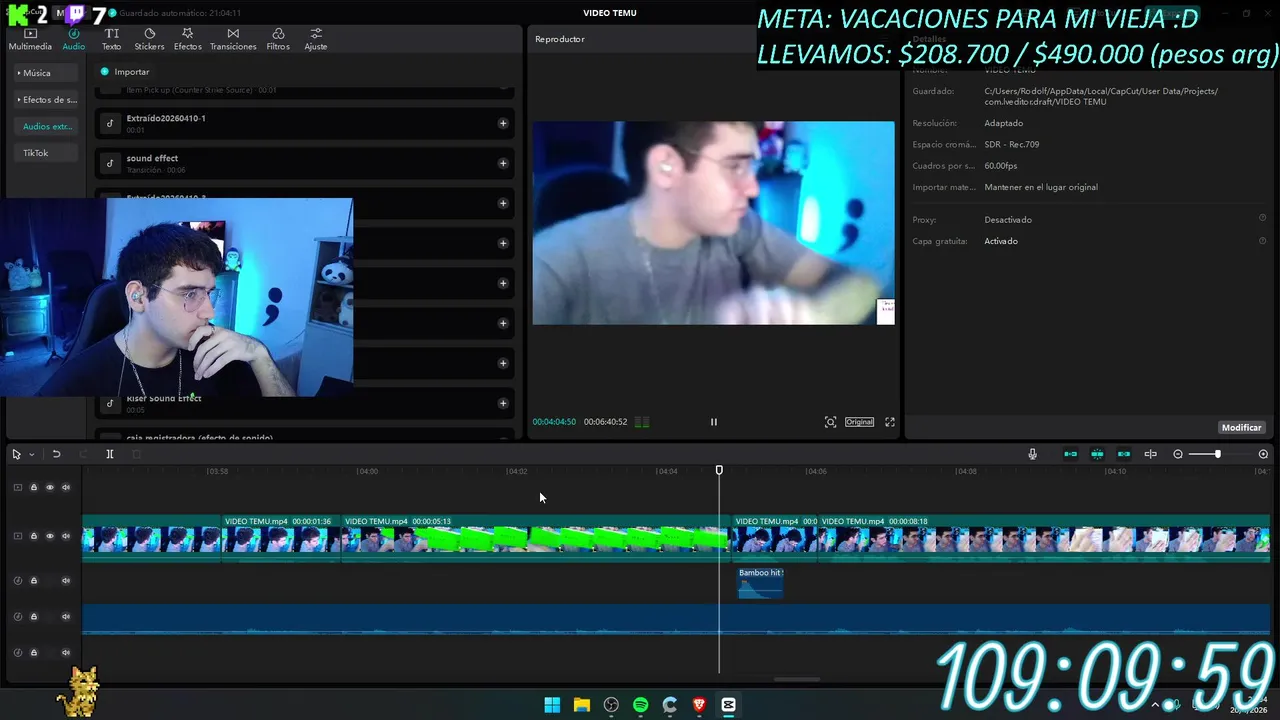Click the Modificar button

(x=1241, y=427)
